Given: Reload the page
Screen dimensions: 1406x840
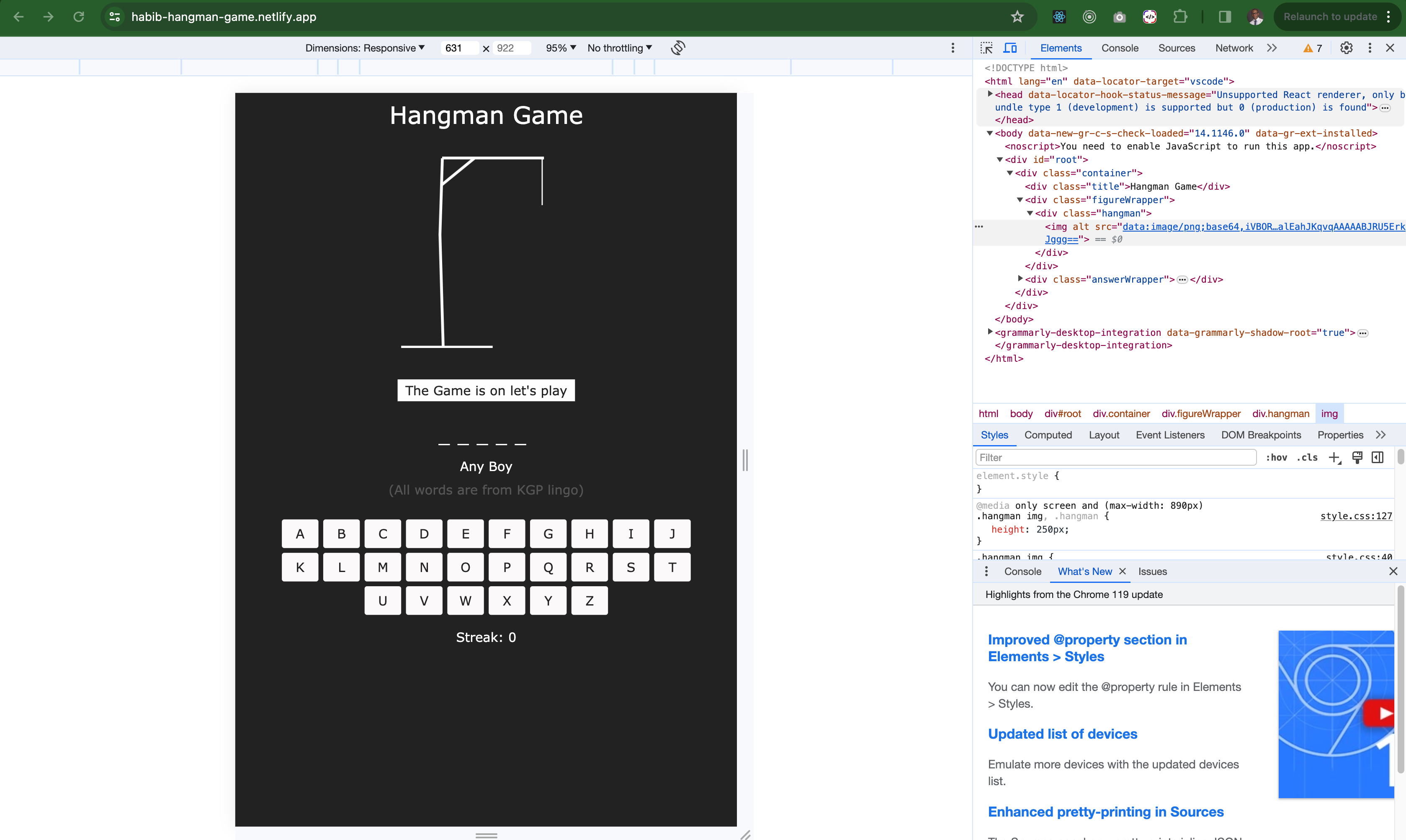Looking at the screenshot, I should point(79,16).
